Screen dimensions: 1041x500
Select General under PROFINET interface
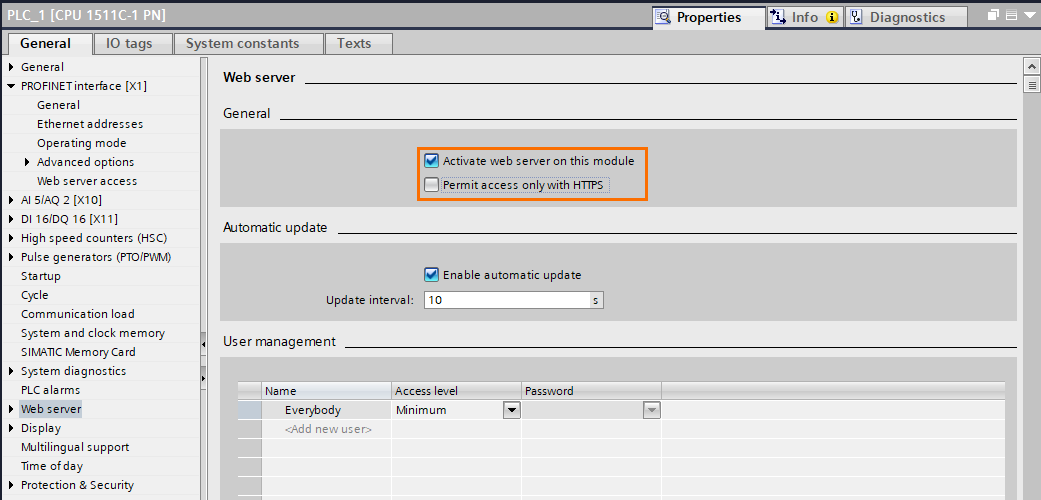click(x=58, y=106)
